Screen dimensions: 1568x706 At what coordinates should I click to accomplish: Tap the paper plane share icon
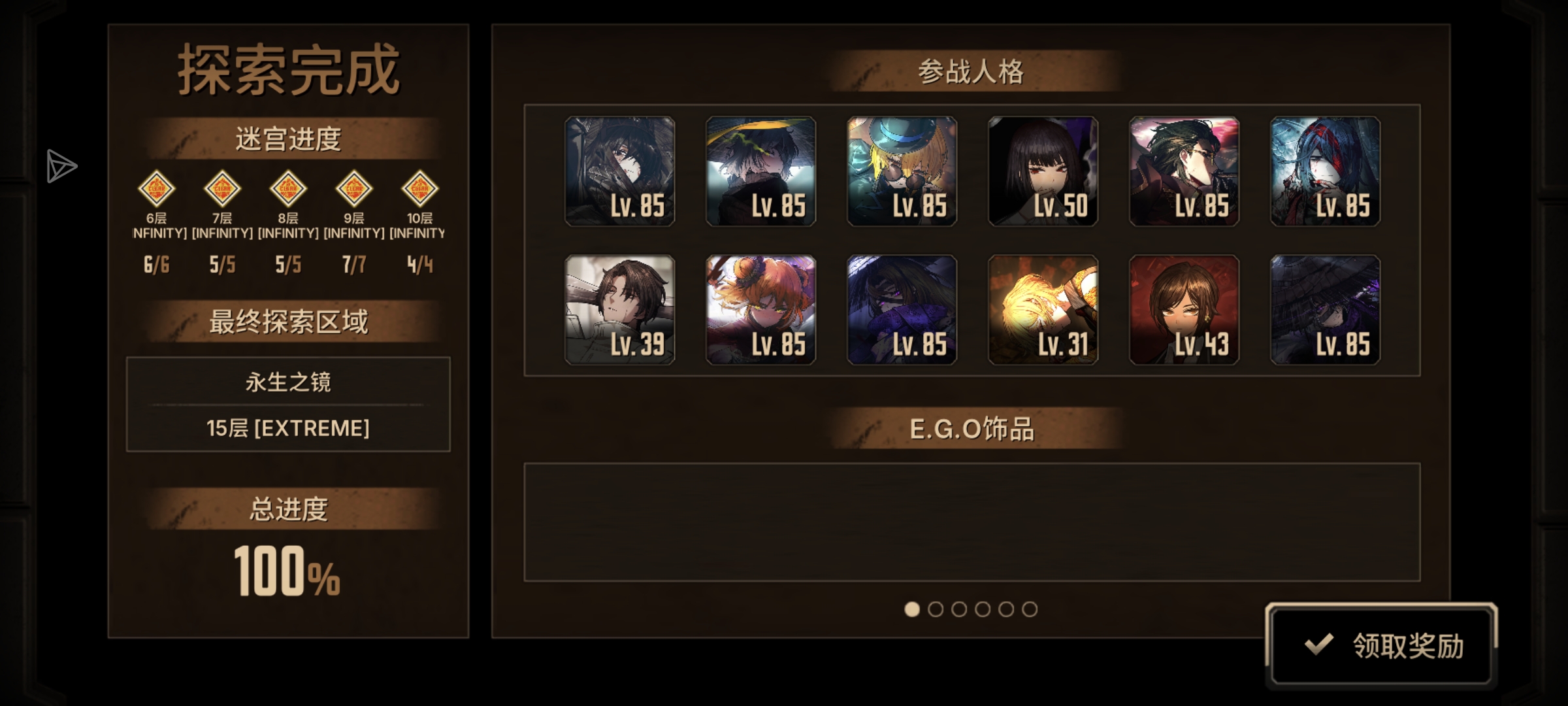tap(61, 167)
